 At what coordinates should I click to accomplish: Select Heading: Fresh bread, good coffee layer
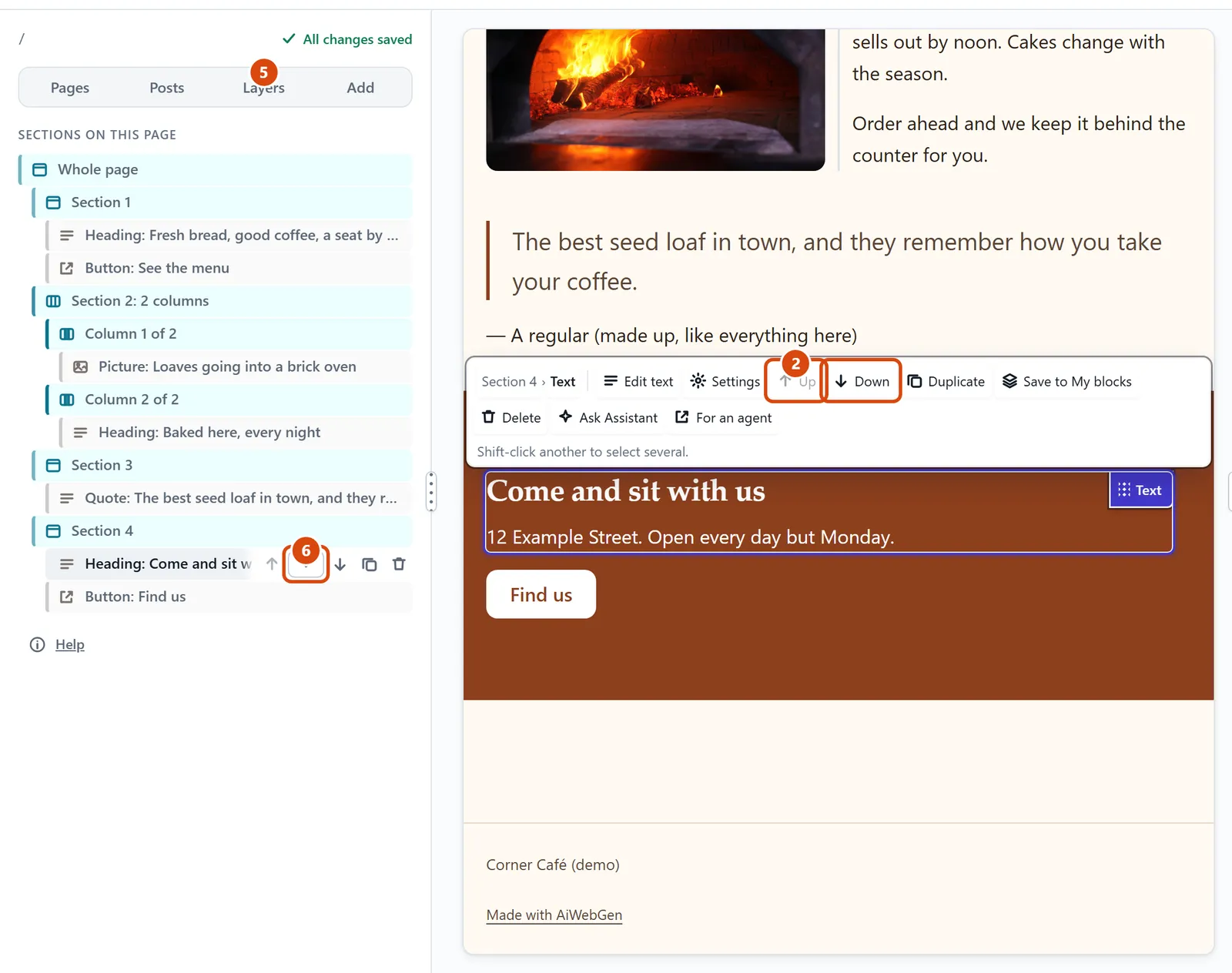tap(229, 236)
